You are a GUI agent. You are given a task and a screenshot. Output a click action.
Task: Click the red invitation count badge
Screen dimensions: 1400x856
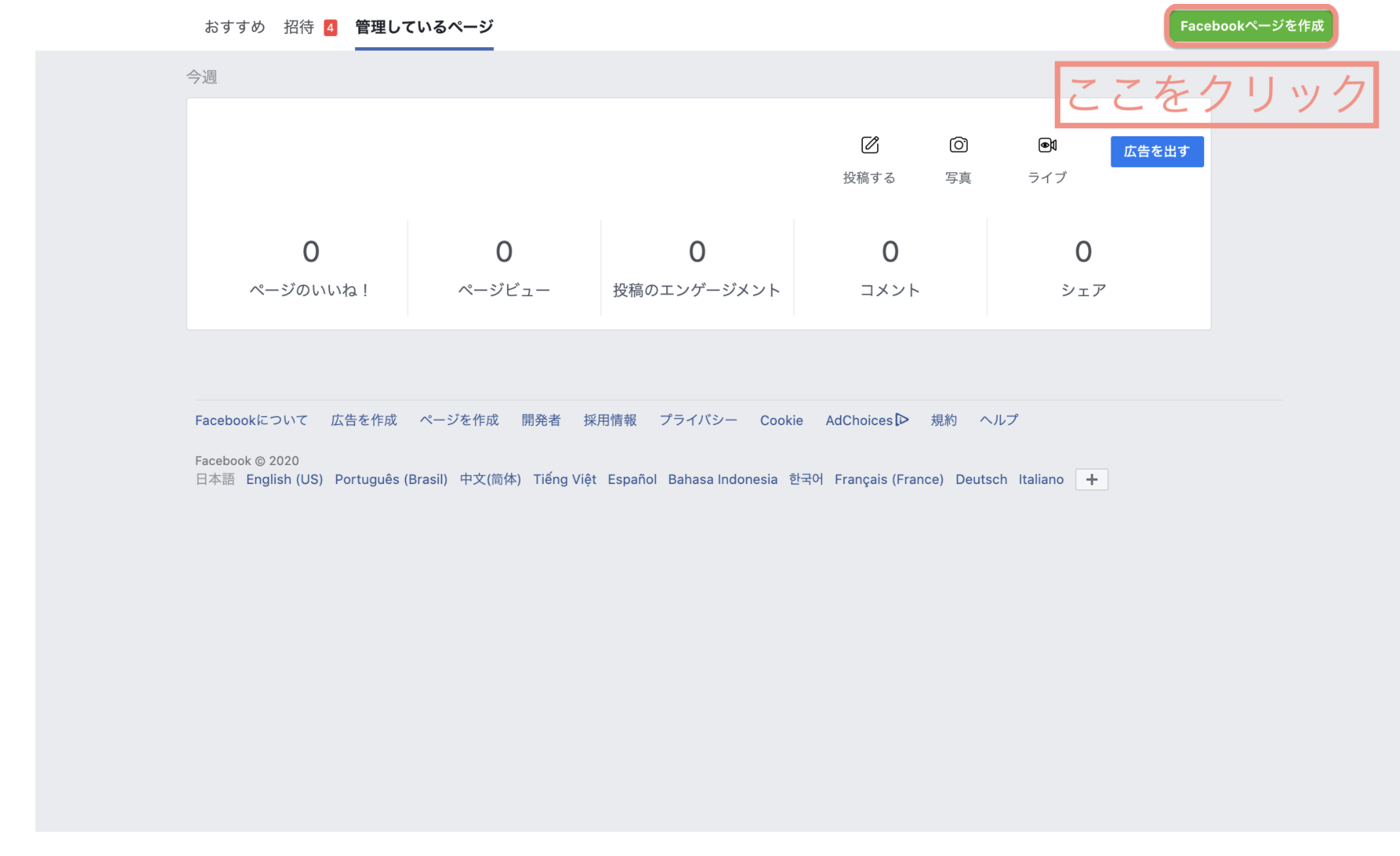[331, 28]
